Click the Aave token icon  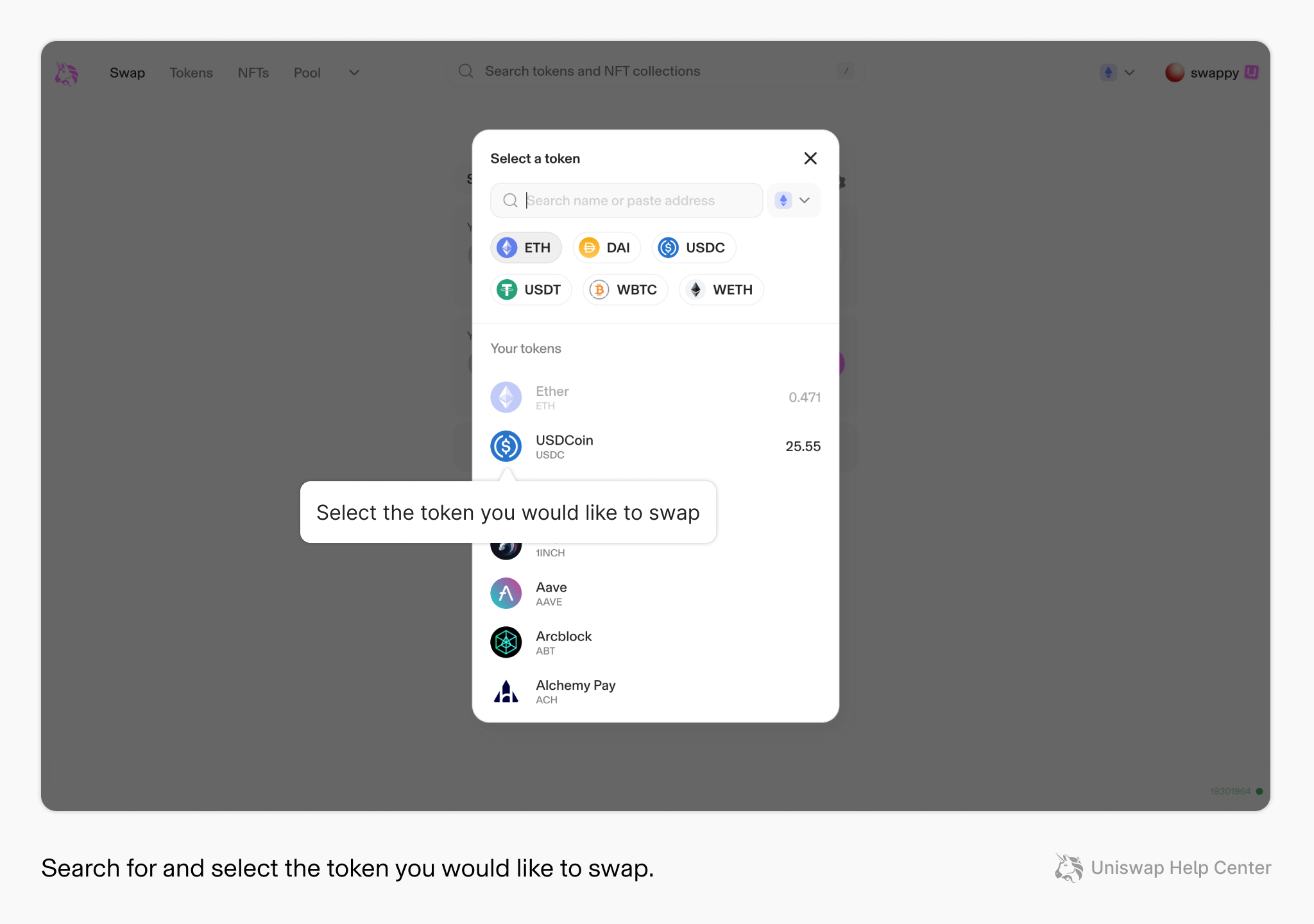(506, 594)
